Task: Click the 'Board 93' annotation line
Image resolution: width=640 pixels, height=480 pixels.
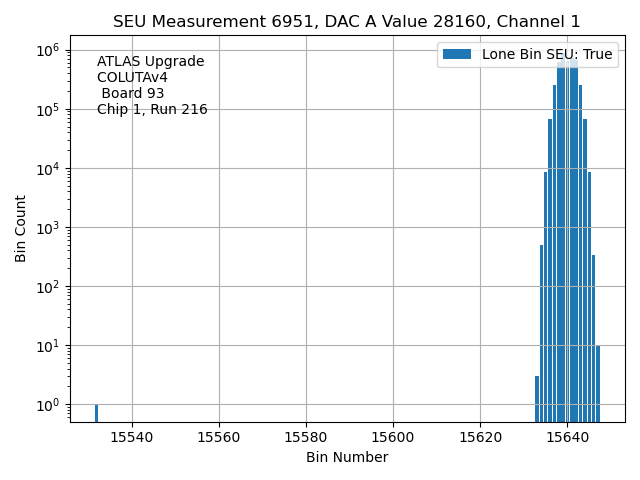Action: coord(133,94)
